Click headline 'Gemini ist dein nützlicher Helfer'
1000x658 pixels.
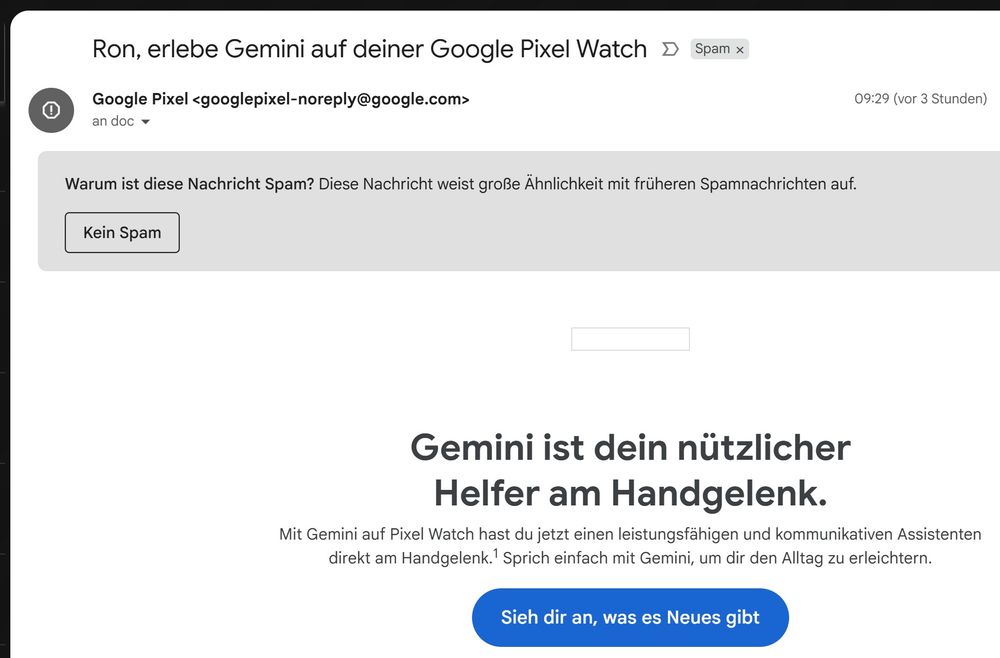[630, 470]
